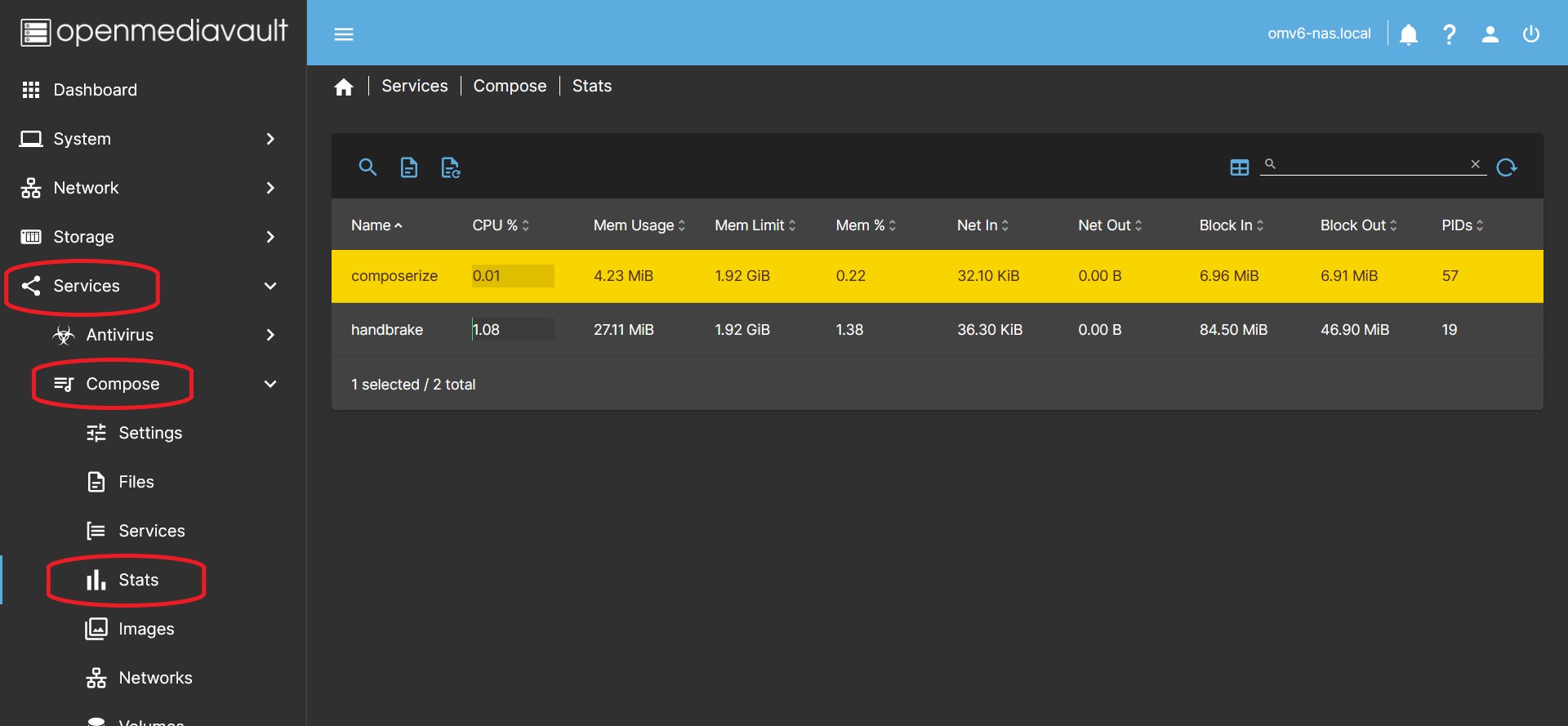Image resolution: width=1568 pixels, height=726 pixels.
Task: Open Compose Settings in sidebar
Action: (x=150, y=433)
